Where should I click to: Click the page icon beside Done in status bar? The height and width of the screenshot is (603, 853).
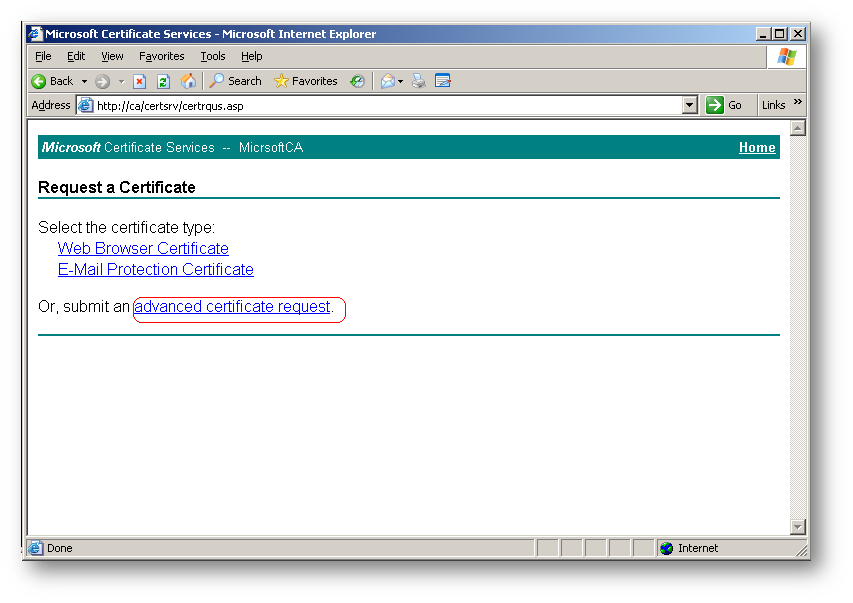[x=35, y=548]
